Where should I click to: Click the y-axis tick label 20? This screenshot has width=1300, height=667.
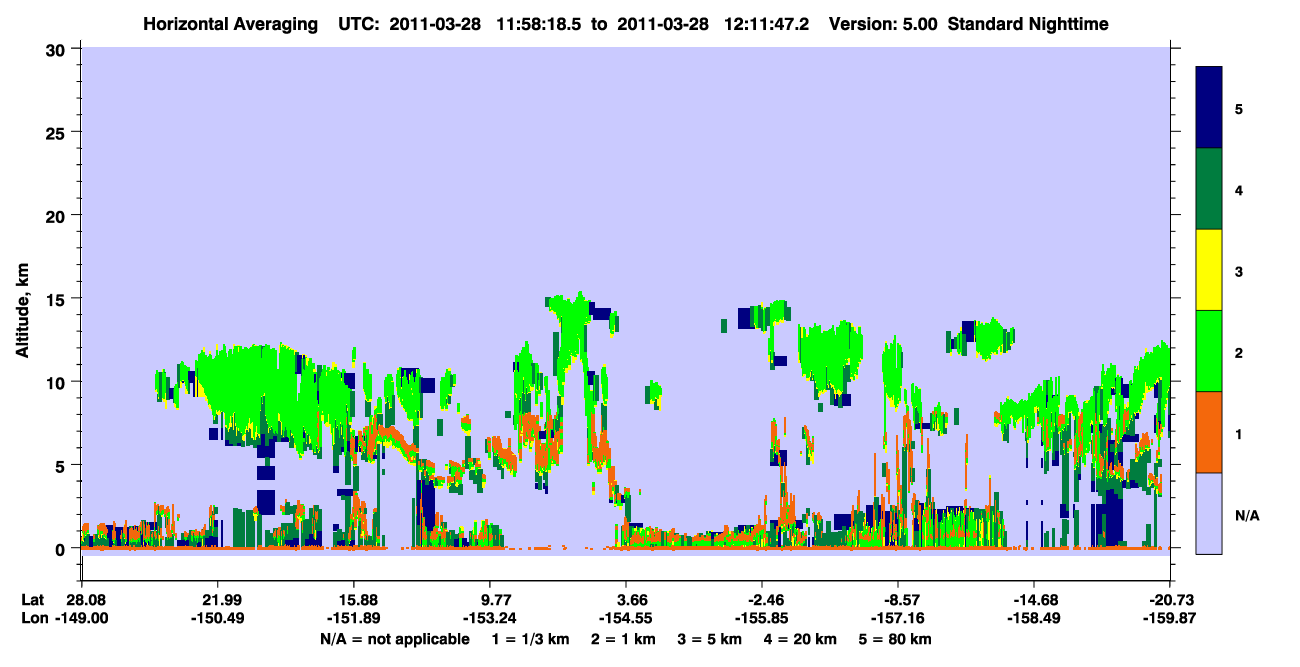click(x=58, y=216)
